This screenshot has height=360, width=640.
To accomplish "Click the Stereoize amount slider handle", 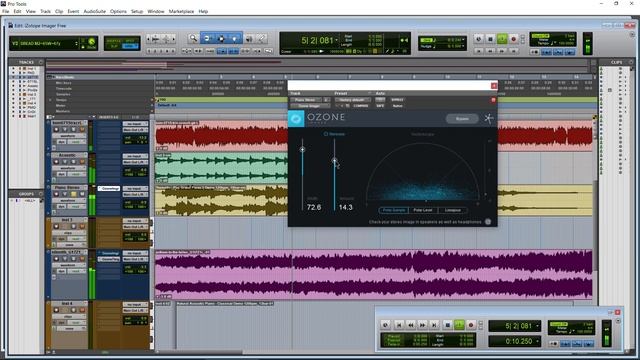I will tap(334, 161).
